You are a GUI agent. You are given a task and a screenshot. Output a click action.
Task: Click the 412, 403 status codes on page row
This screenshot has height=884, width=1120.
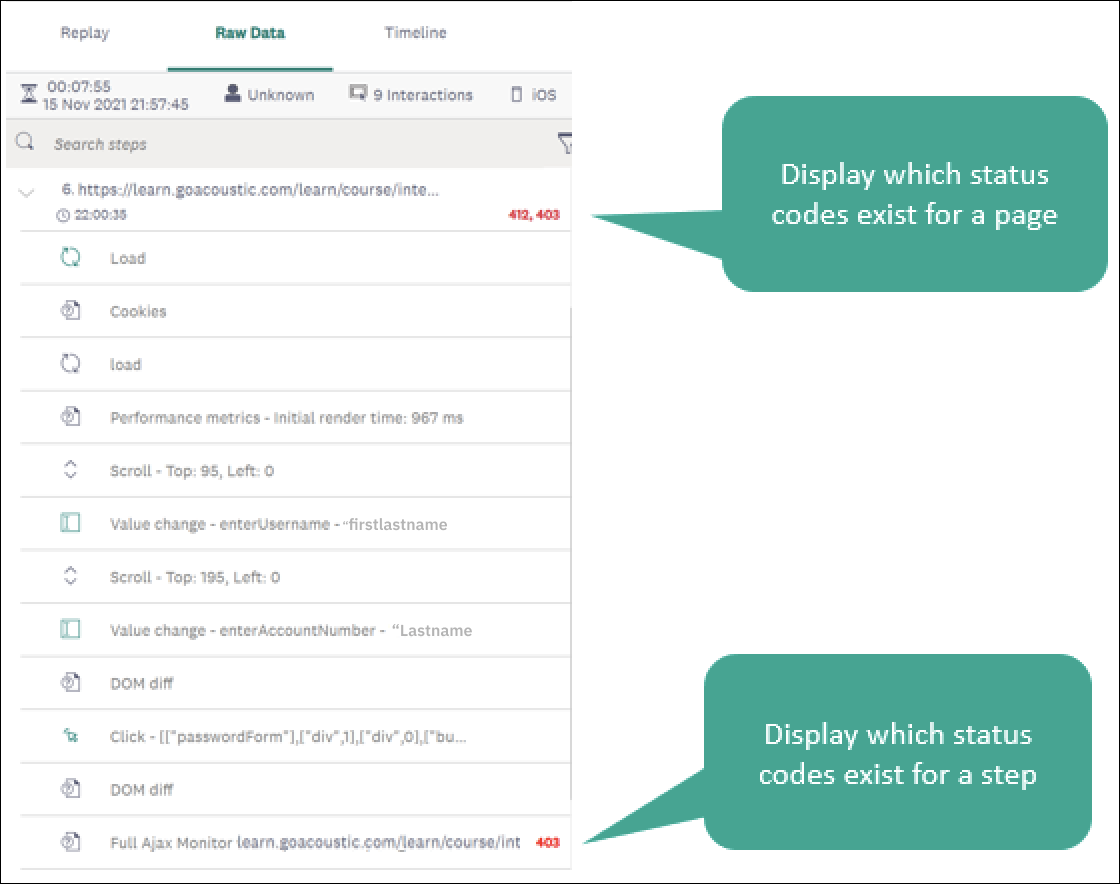[535, 215]
